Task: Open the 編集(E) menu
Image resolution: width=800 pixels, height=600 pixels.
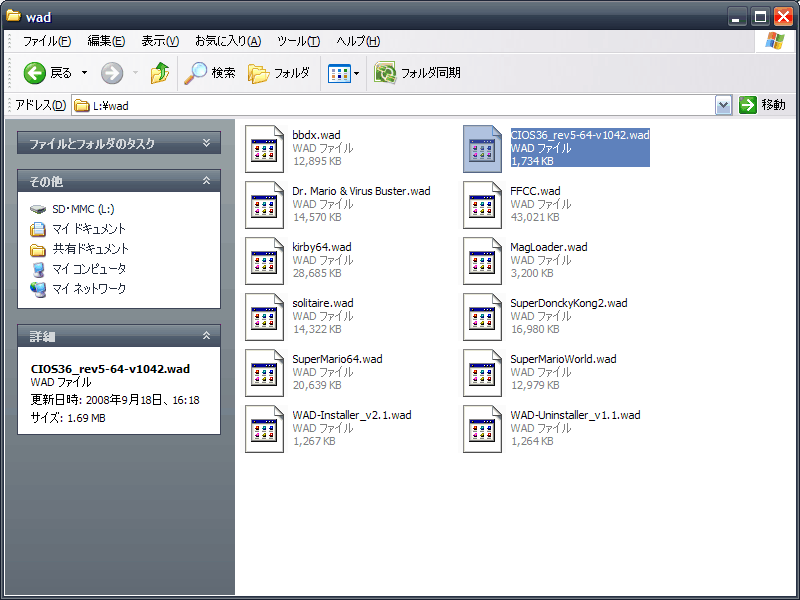Action: (x=106, y=41)
